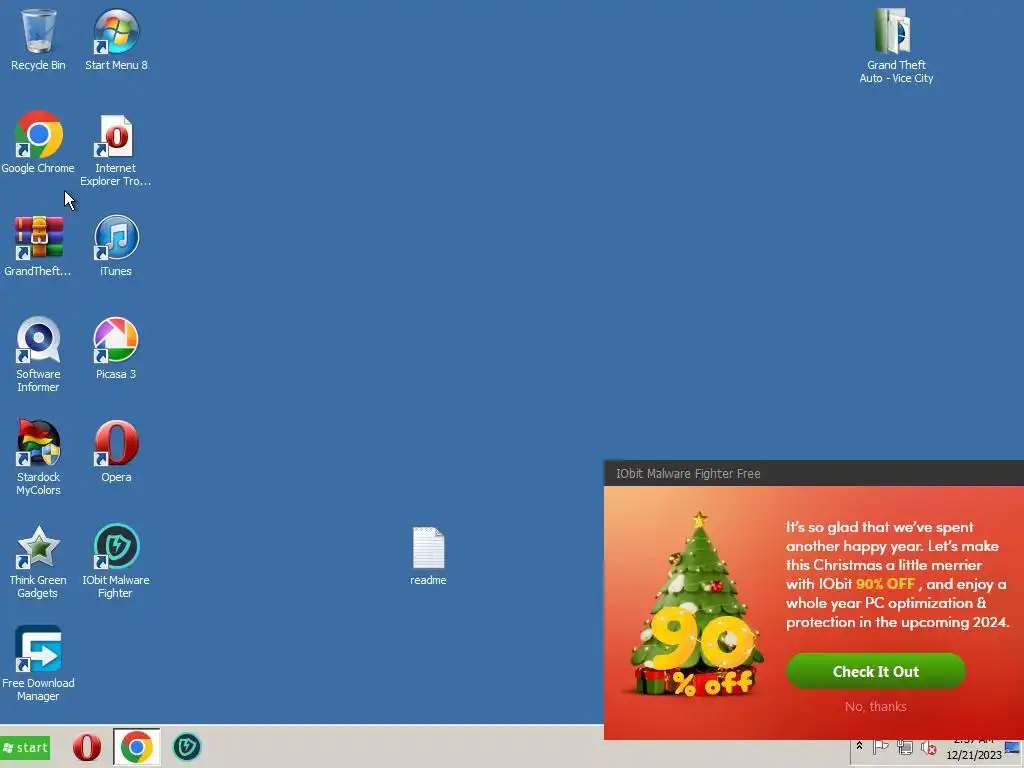Image resolution: width=1024 pixels, height=768 pixels.
Task: Click the Check It Out button
Action: 875,671
